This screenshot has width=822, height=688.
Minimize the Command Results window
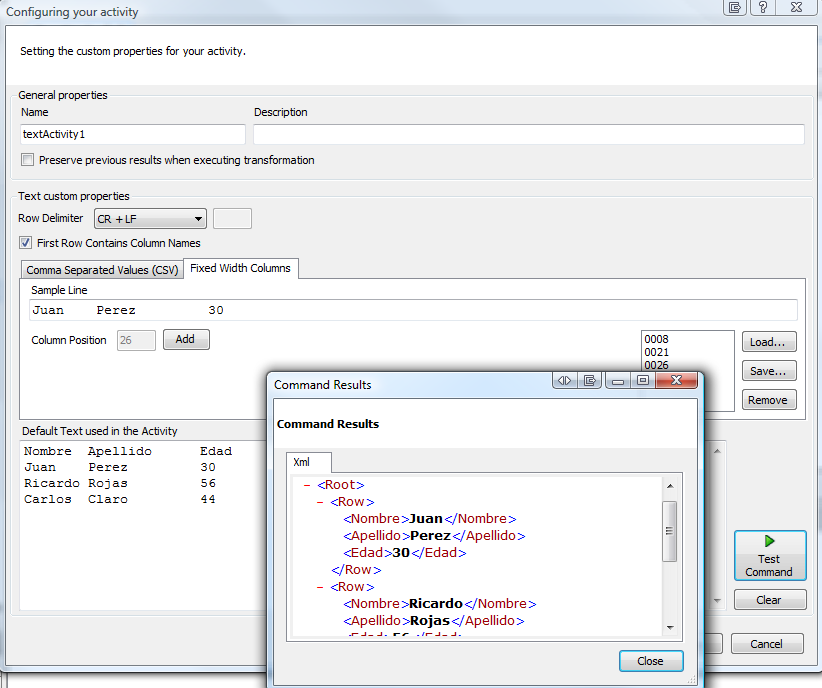tap(618, 380)
